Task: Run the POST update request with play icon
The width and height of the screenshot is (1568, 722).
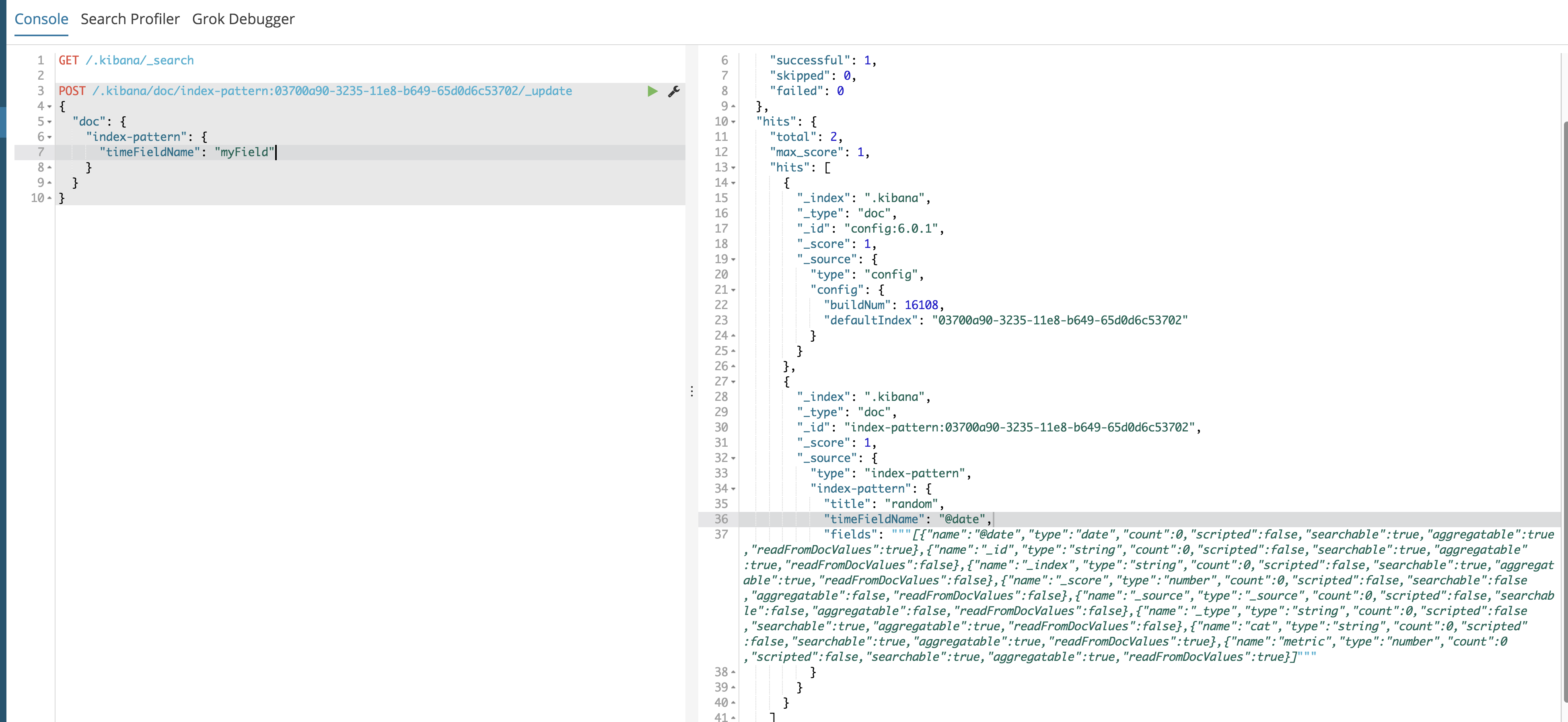Action: pos(652,91)
